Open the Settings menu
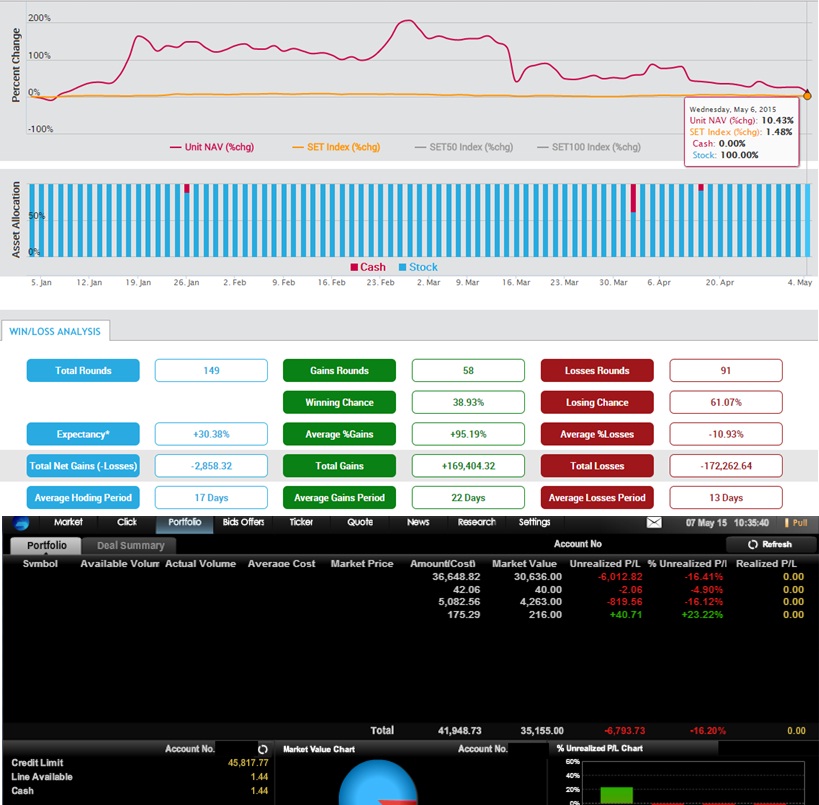 pos(534,522)
